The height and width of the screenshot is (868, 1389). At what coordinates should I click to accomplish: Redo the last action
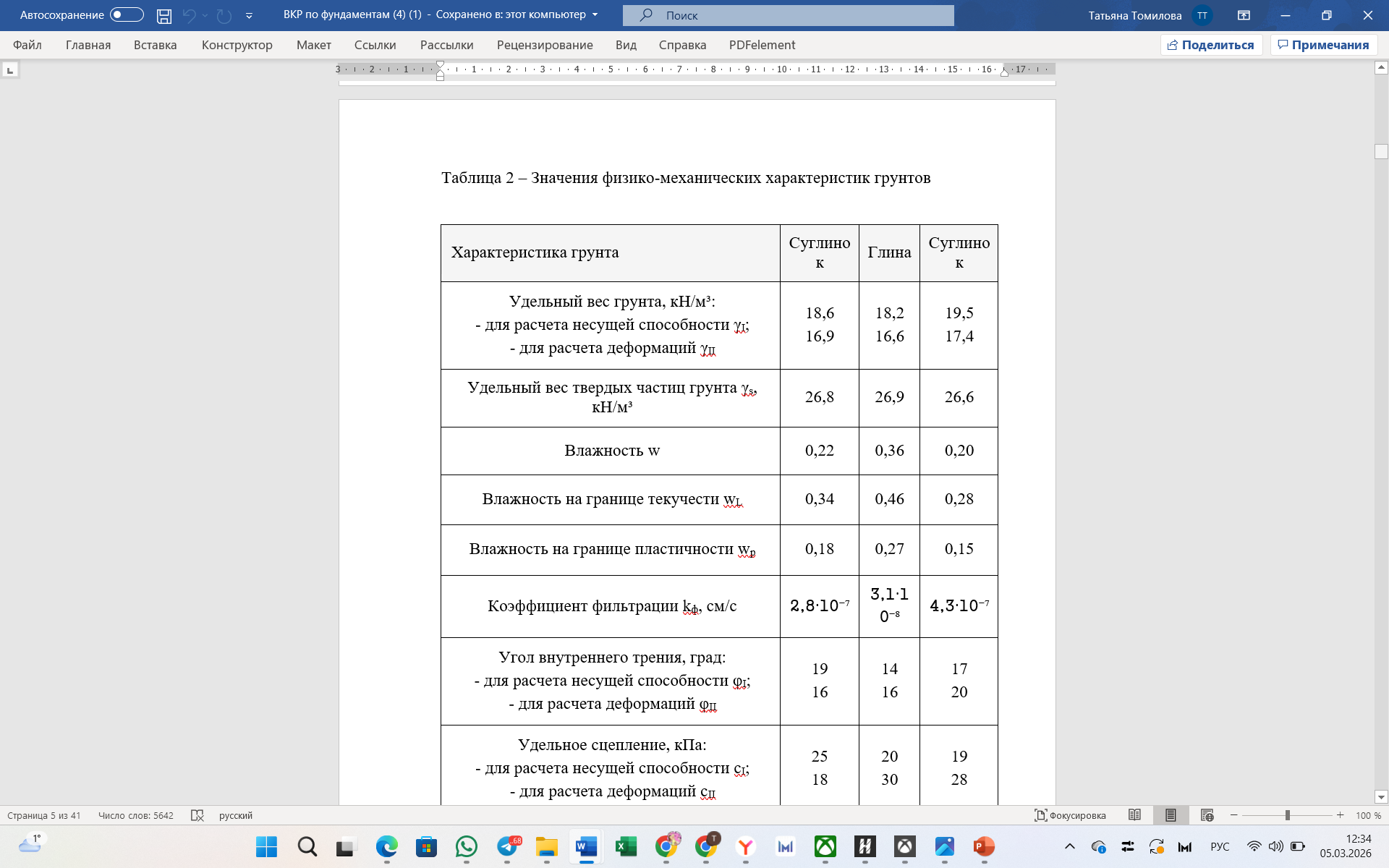tap(224, 15)
